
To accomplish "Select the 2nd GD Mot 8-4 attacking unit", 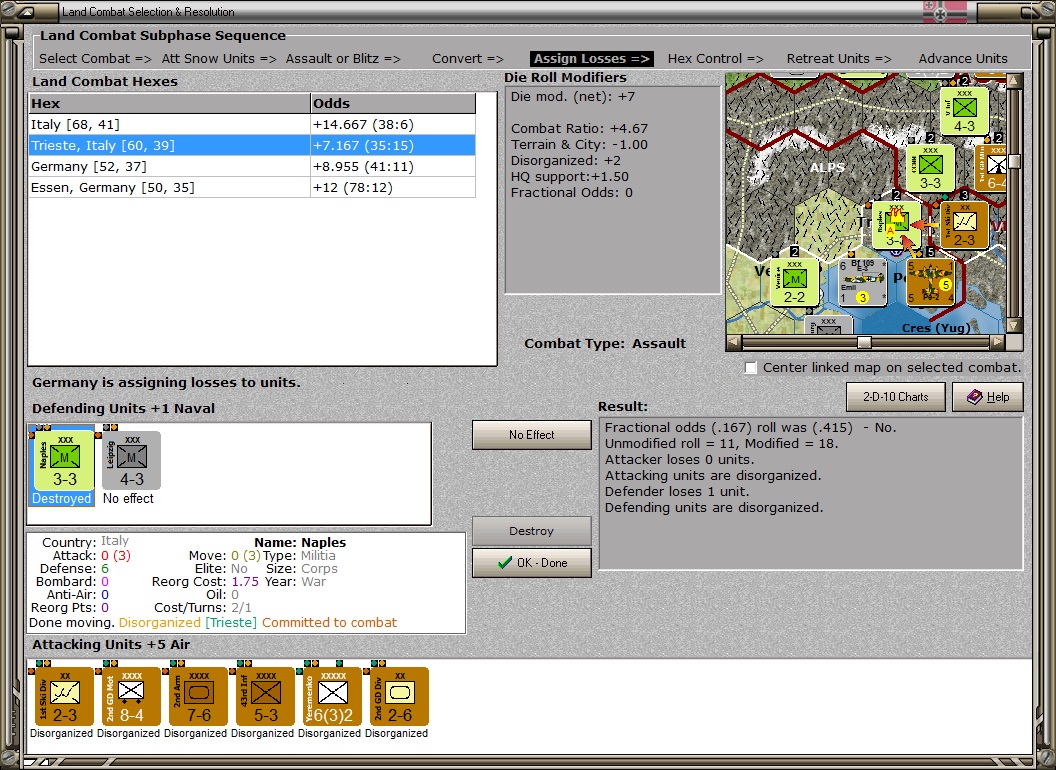I will coord(131,697).
